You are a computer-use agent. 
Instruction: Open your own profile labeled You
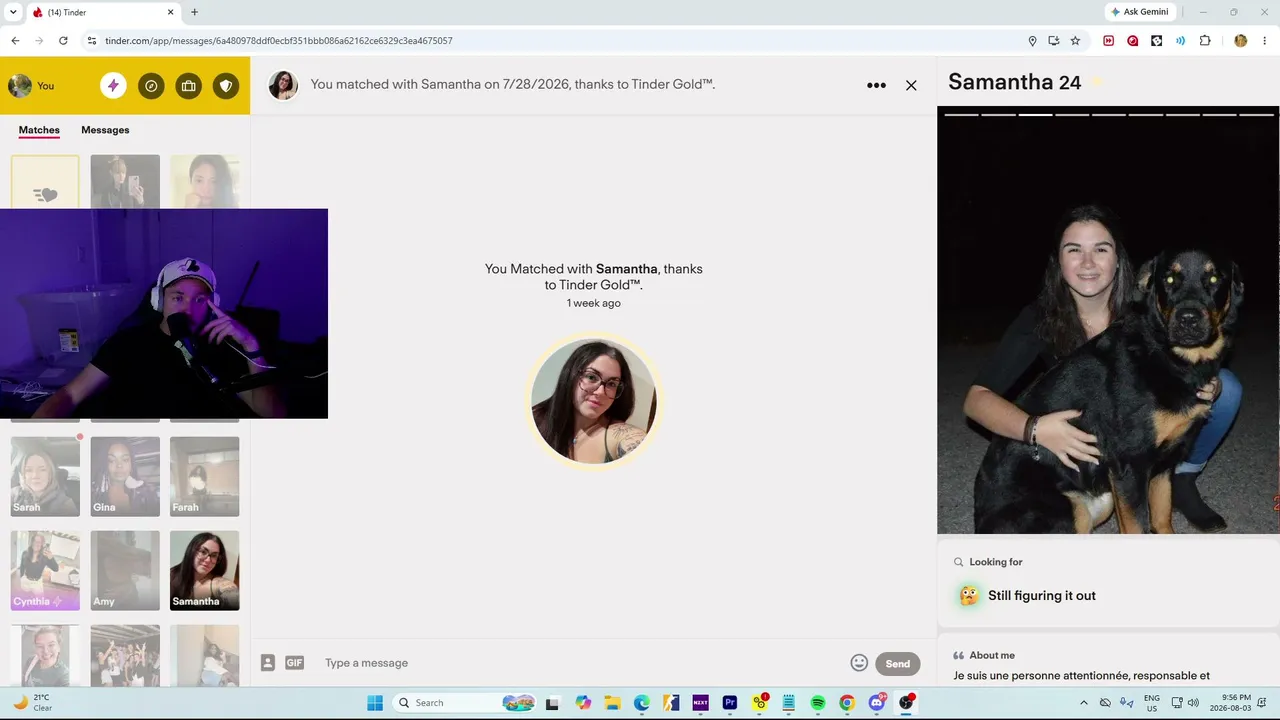(x=32, y=86)
